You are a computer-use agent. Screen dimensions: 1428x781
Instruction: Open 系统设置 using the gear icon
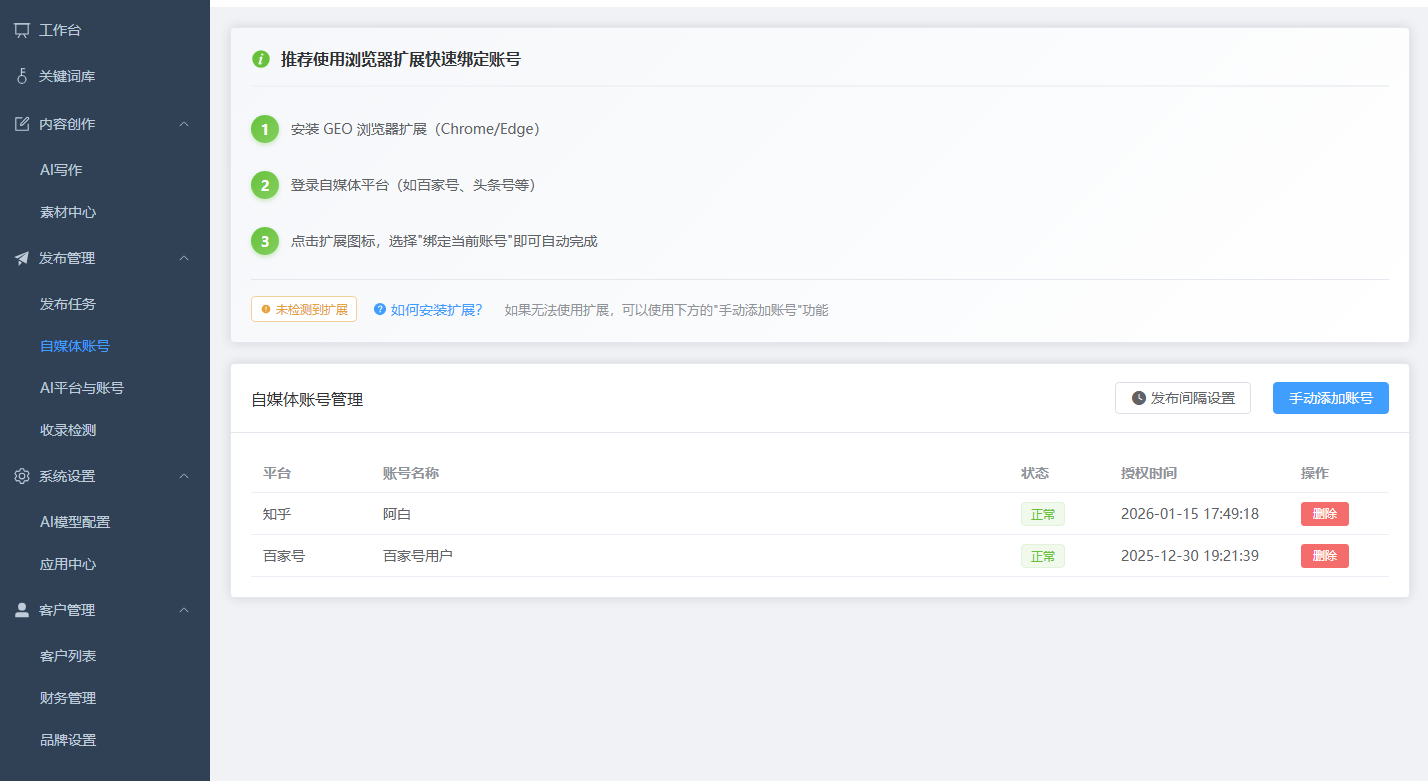tap(21, 475)
